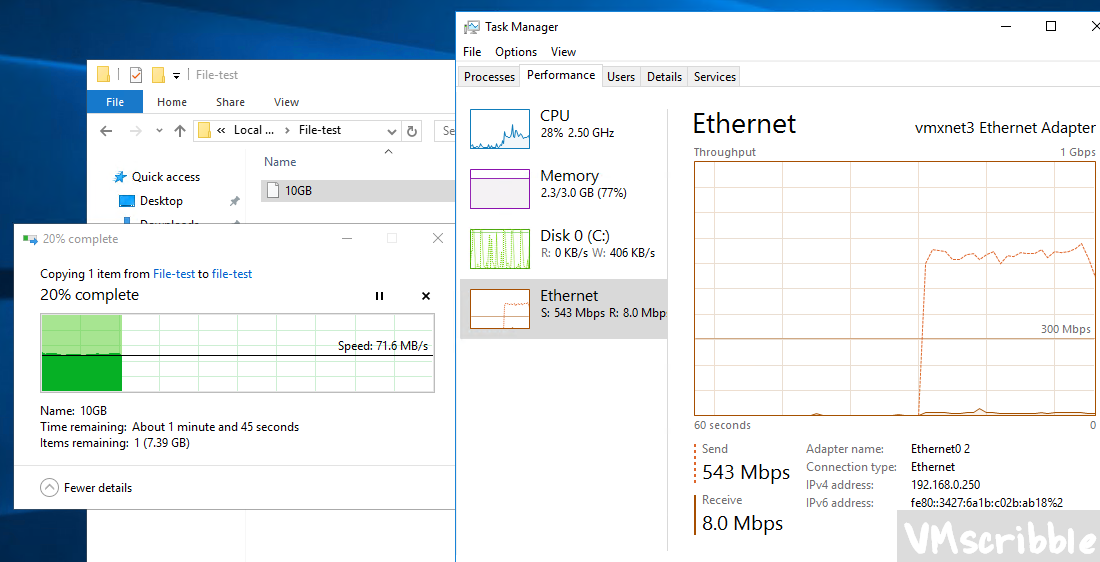
Task: Open Task Manager View menu
Action: pyautogui.click(x=563, y=52)
